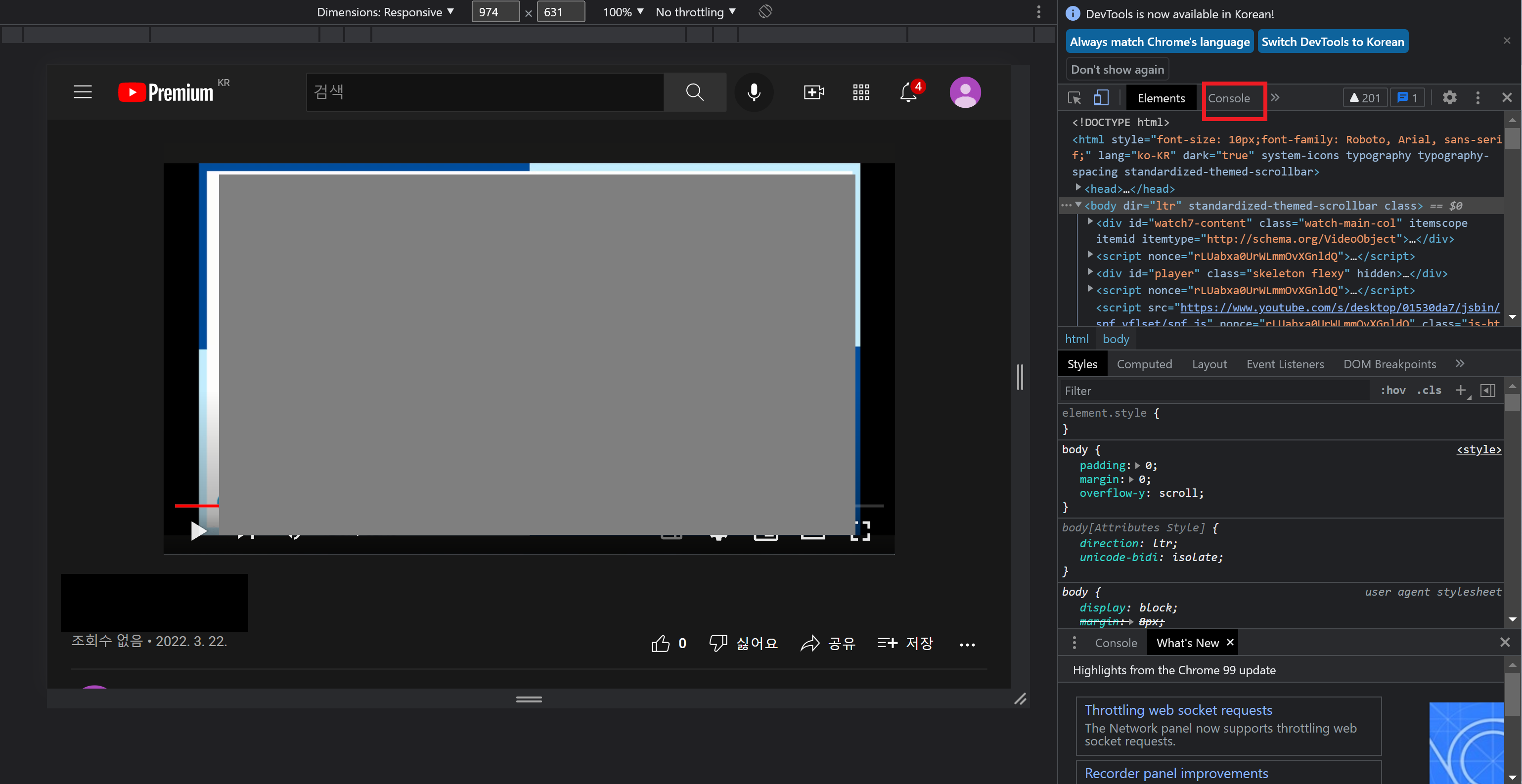The image size is (1522, 784).
Task: Select the Styles sidebar tab
Action: click(1082, 364)
